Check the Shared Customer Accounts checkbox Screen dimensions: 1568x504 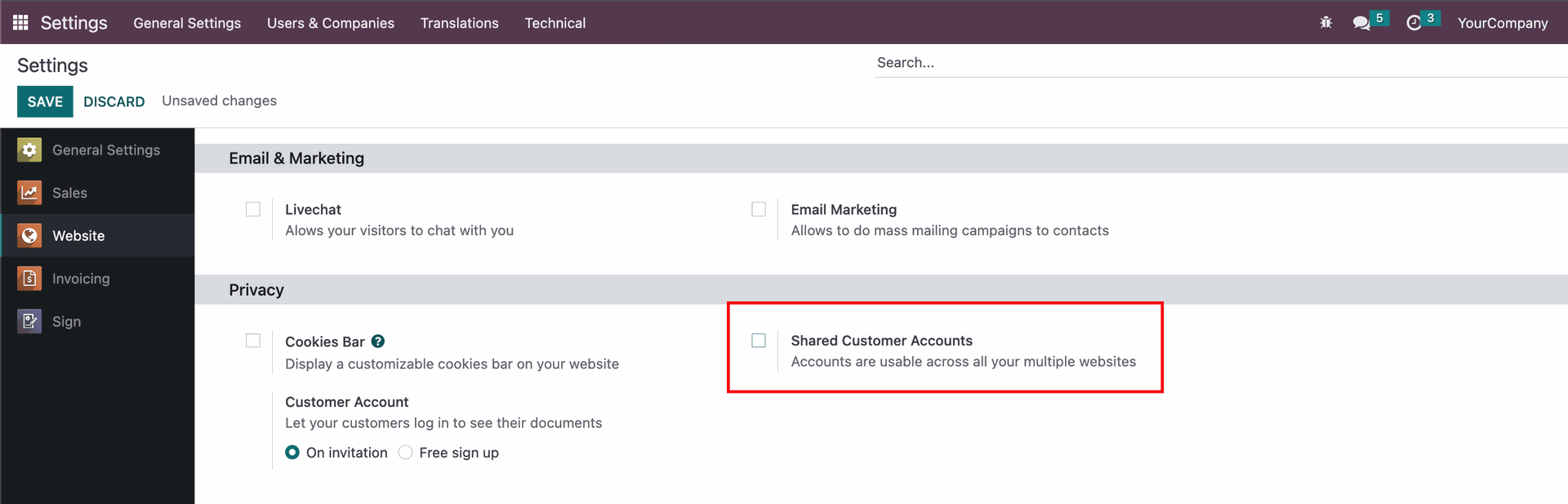[759, 341]
